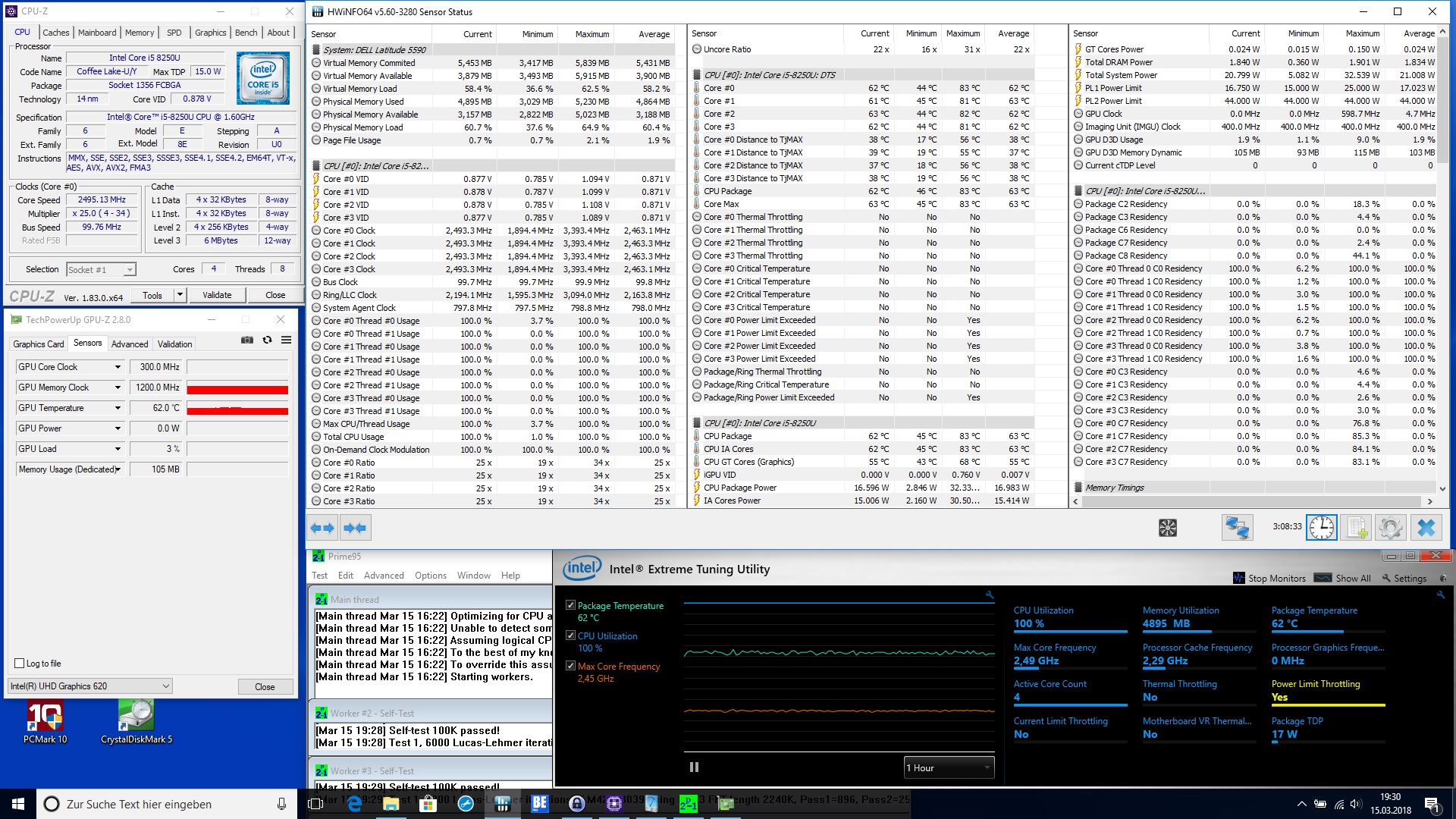Image resolution: width=1456 pixels, height=819 pixels.
Task: Switch to CPU-Z Mainboard tab
Action: (x=97, y=33)
